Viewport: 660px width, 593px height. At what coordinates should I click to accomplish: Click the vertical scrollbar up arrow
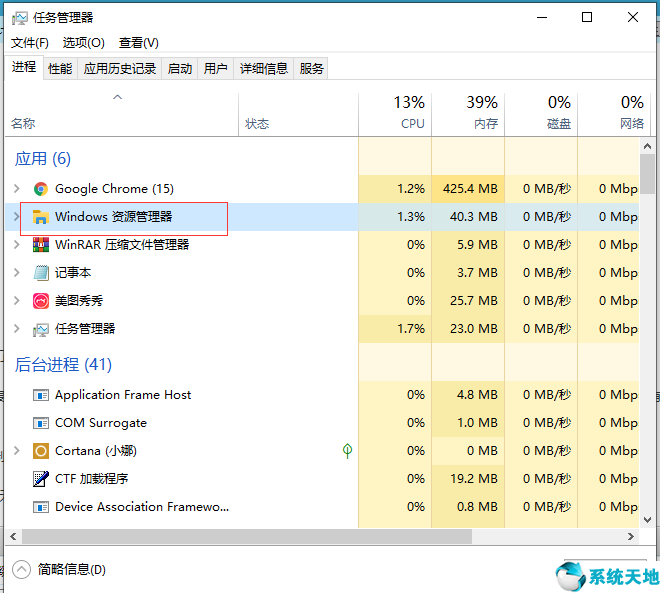pyautogui.click(x=647, y=146)
